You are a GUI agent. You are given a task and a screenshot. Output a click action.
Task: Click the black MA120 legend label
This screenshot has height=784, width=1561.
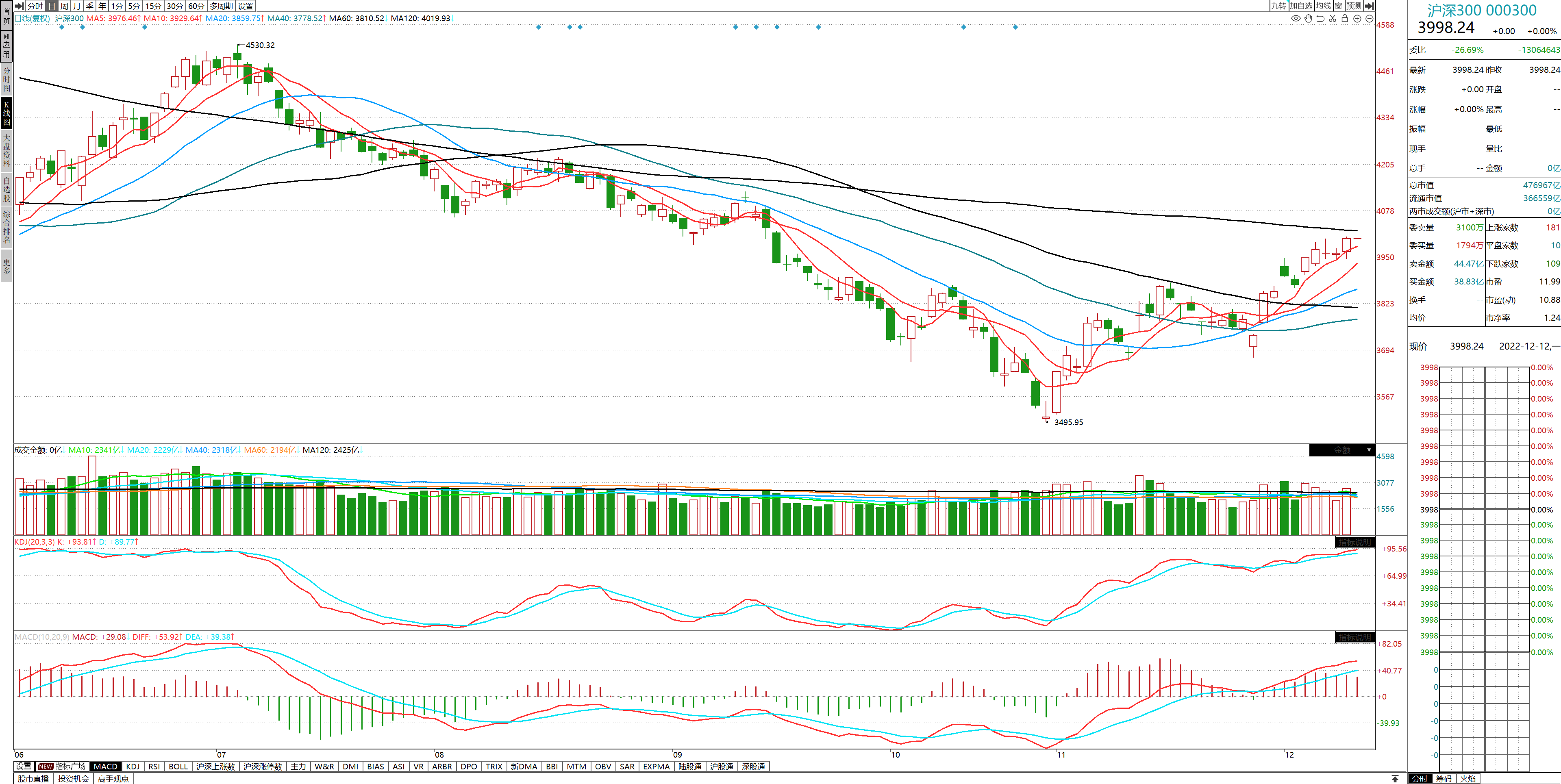point(421,18)
